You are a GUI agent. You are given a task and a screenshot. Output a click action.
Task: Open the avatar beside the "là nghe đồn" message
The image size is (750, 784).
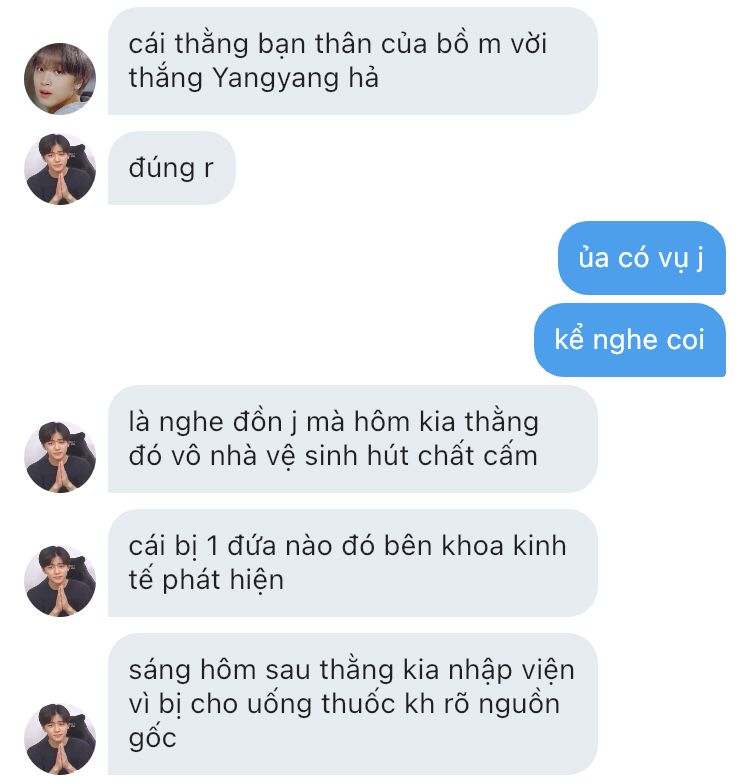click(x=60, y=457)
